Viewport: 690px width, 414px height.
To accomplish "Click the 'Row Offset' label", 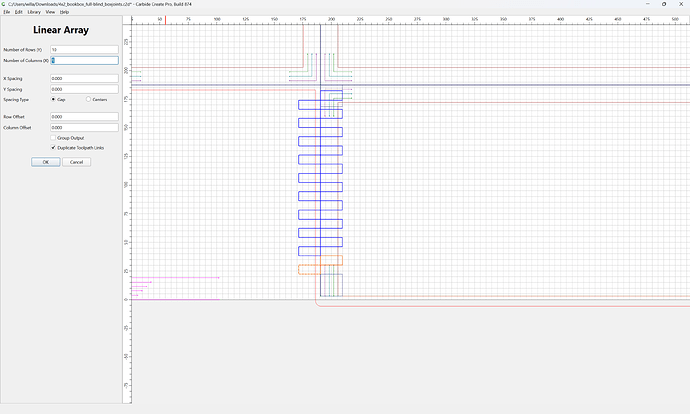I will pyautogui.click(x=14, y=117).
